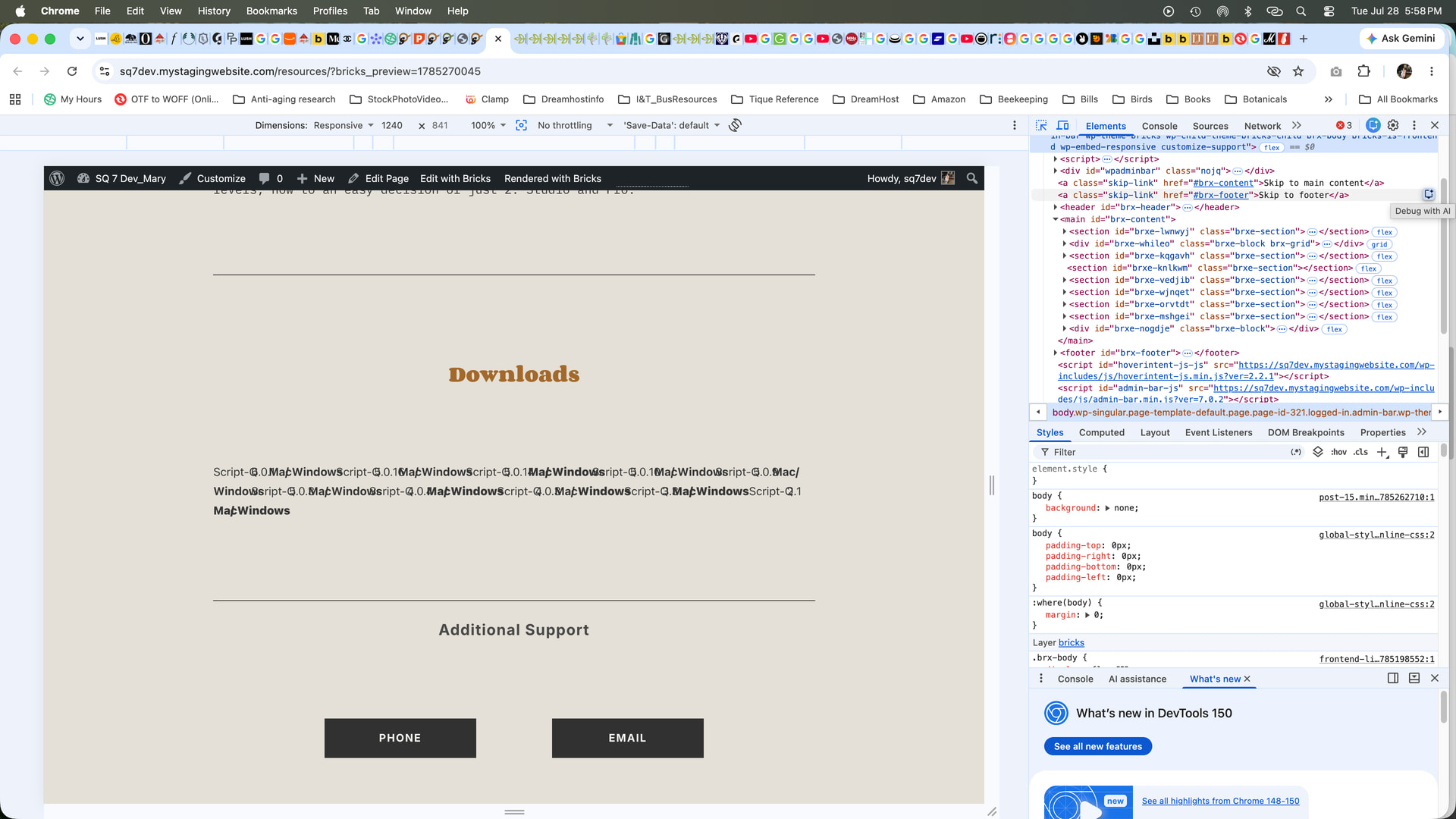Image resolution: width=1456 pixels, height=819 pixels.
Task: Open the Computed styles tab
Action: 1102,432
